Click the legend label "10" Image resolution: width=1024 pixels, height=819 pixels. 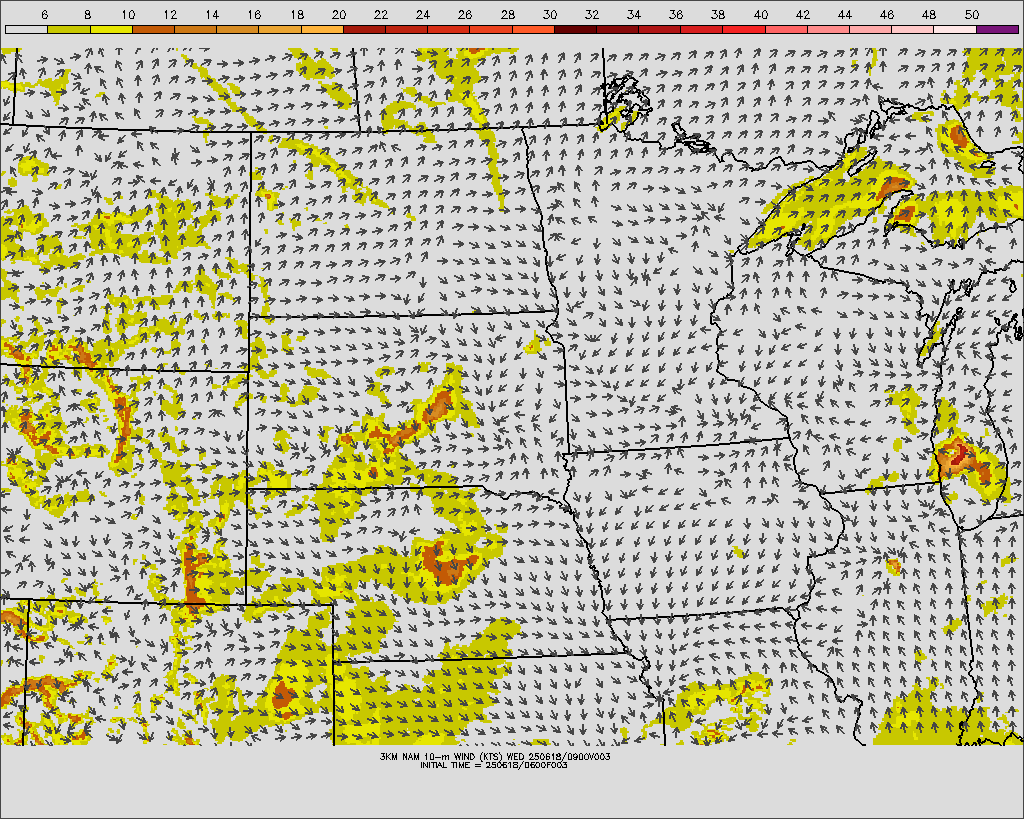pyautogui.click(x=128, y=14)
